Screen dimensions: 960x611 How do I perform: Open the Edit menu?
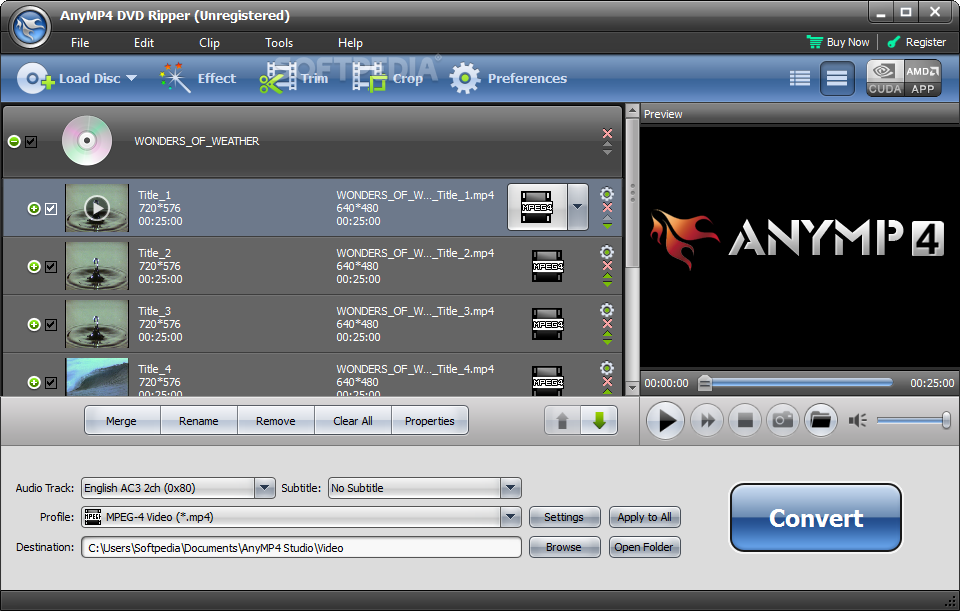[144, 43]
